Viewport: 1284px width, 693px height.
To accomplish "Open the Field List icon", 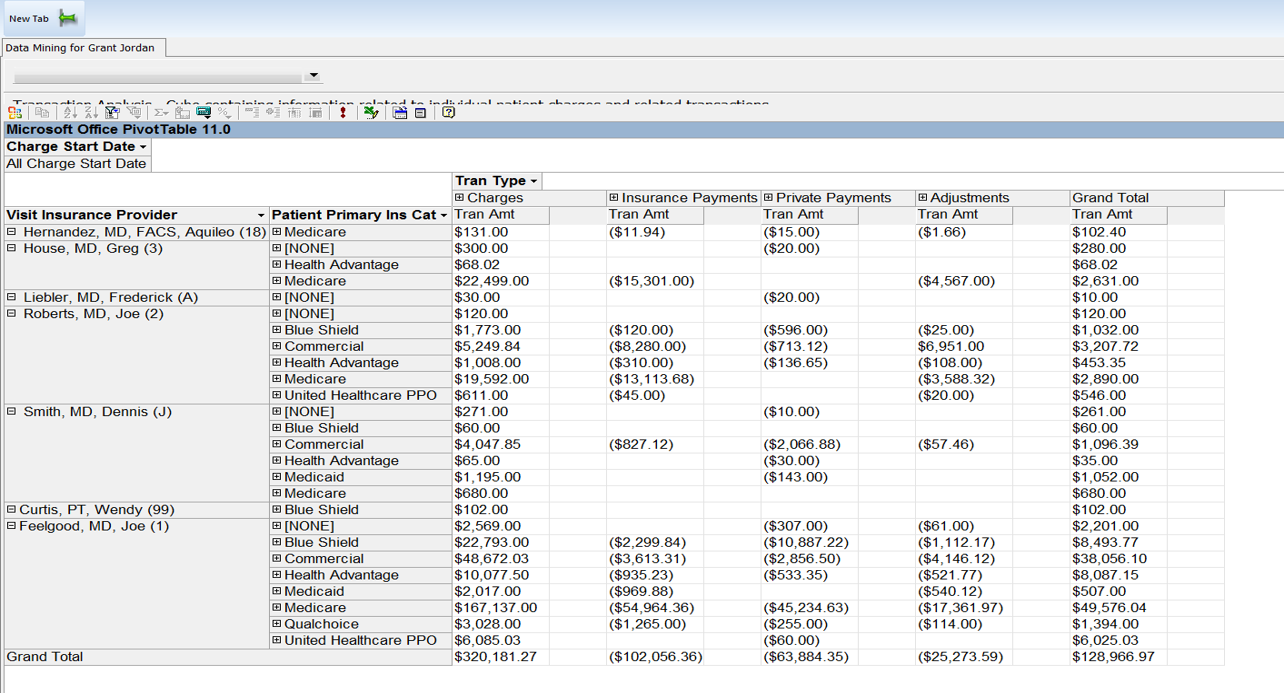I will [421, 113].
